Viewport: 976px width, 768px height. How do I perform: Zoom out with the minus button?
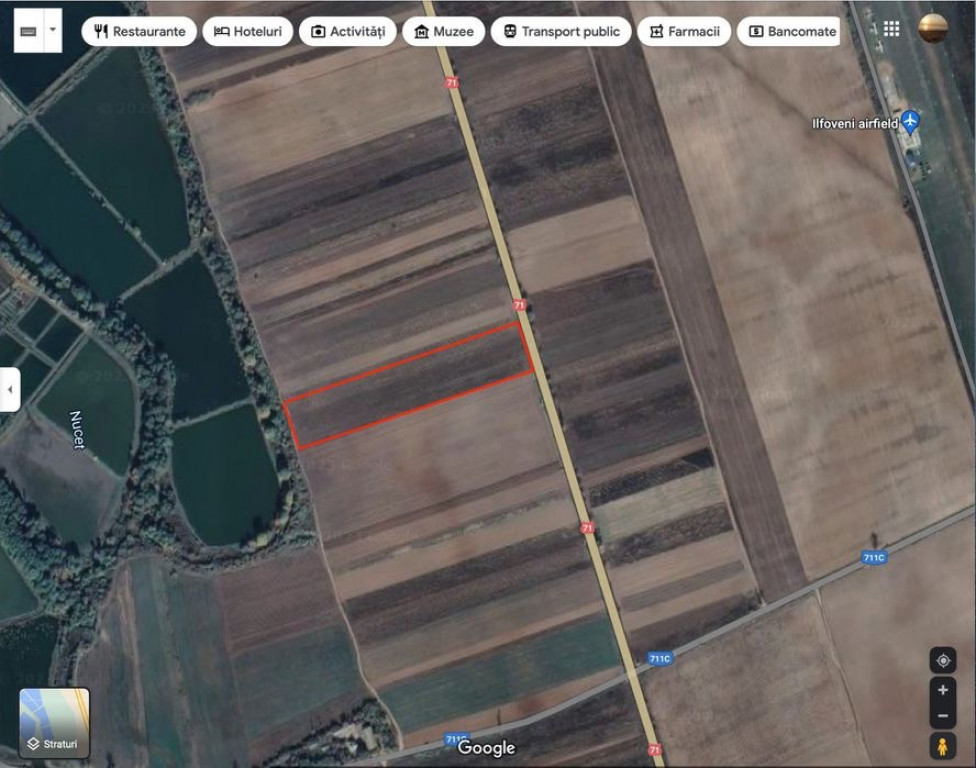[942, 716]
